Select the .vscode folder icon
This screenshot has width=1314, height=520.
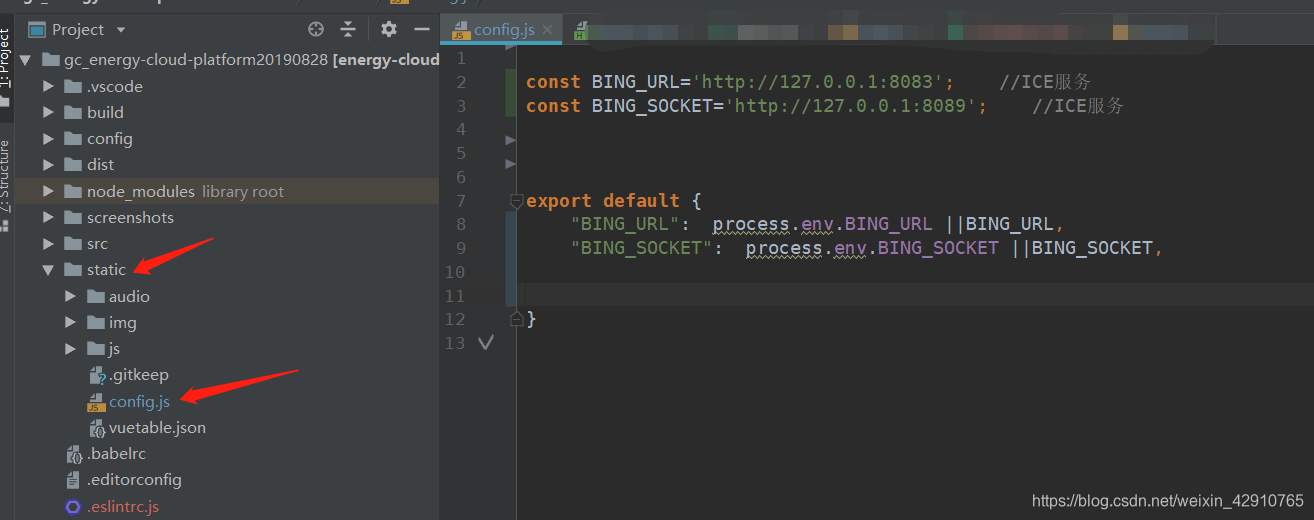pyautogui.click(x=72, y=86)
